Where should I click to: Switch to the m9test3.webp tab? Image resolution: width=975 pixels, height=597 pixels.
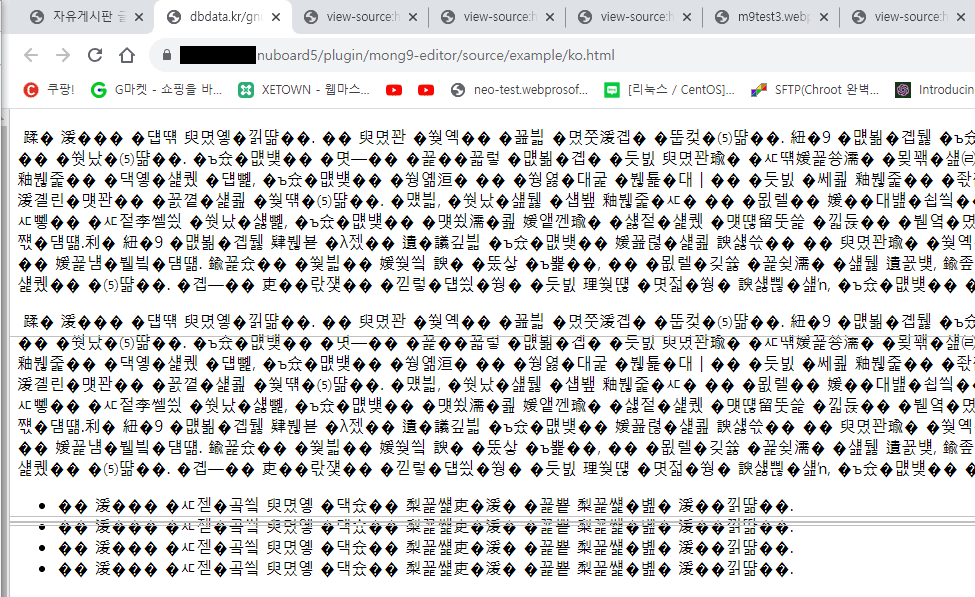point(772,17)
